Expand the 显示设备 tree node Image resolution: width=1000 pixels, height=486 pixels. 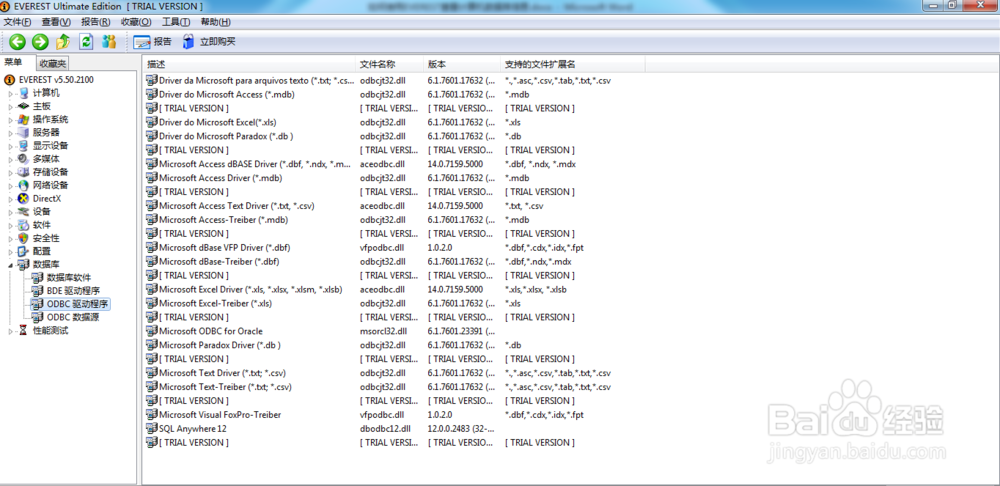click(x=10, y=146)
